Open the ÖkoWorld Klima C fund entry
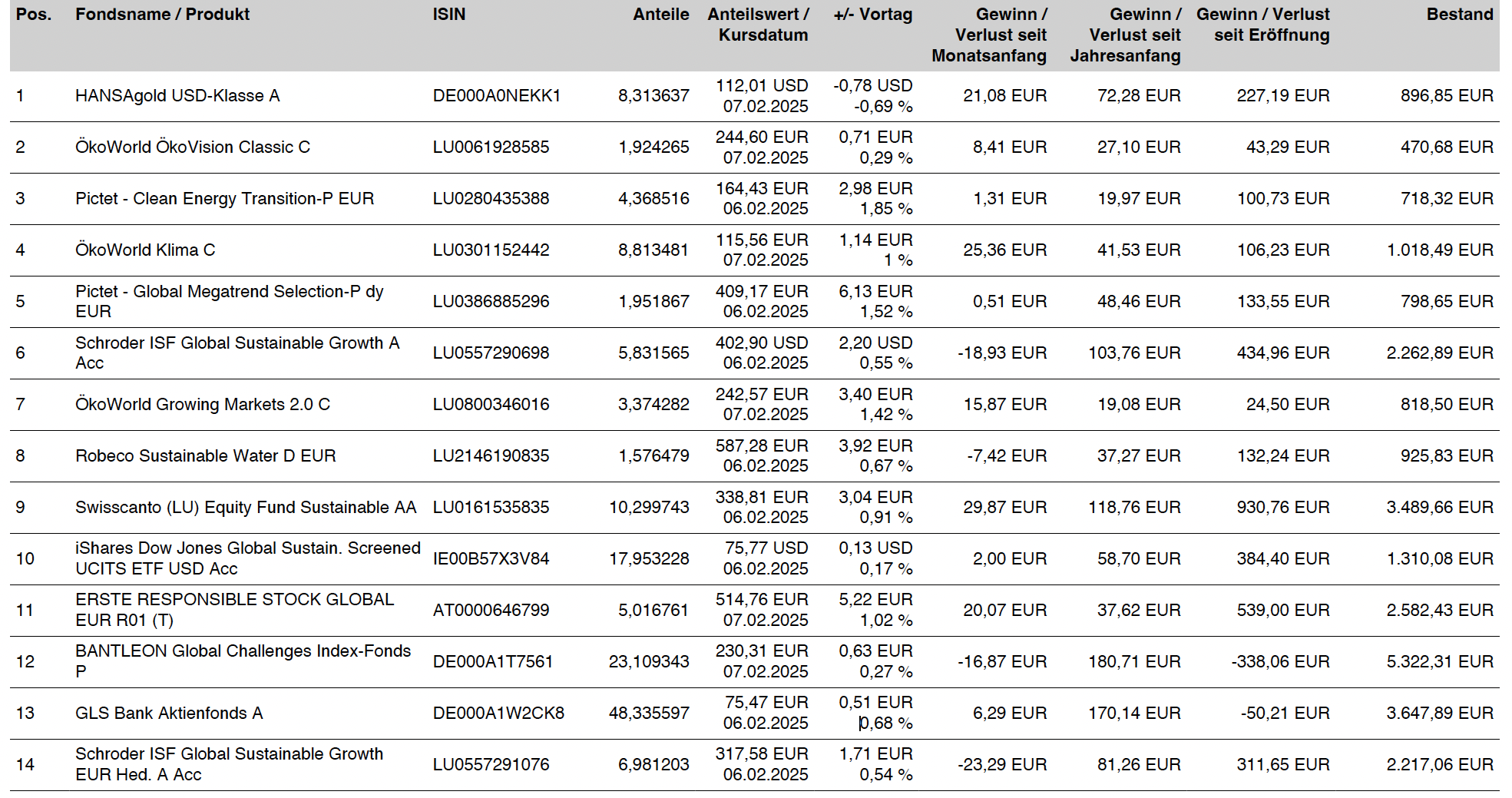This screenshot has width=1512, height=798. (145, 250)
